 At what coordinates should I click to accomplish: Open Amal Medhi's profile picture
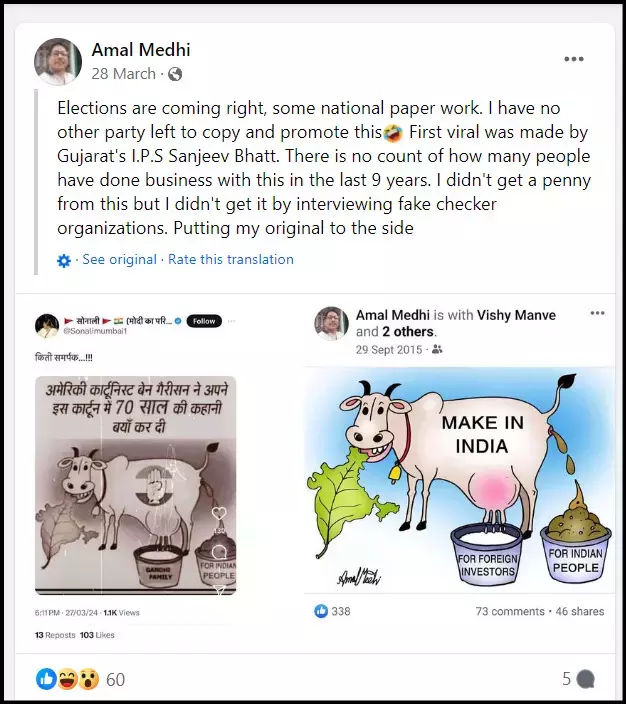tap(58, 62)
